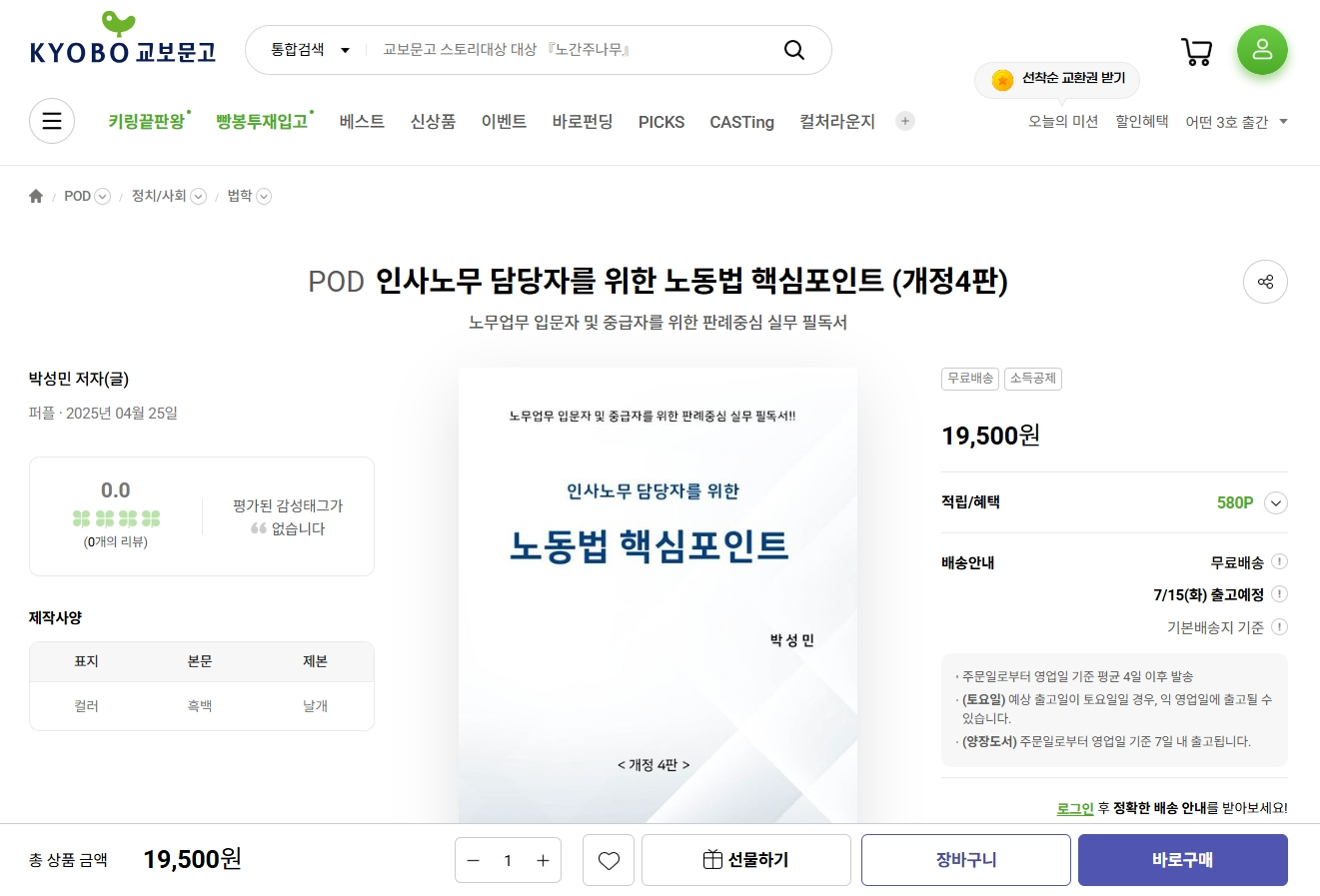
Task: Open the 통합검색 search type dropdown
Action: 310,50
